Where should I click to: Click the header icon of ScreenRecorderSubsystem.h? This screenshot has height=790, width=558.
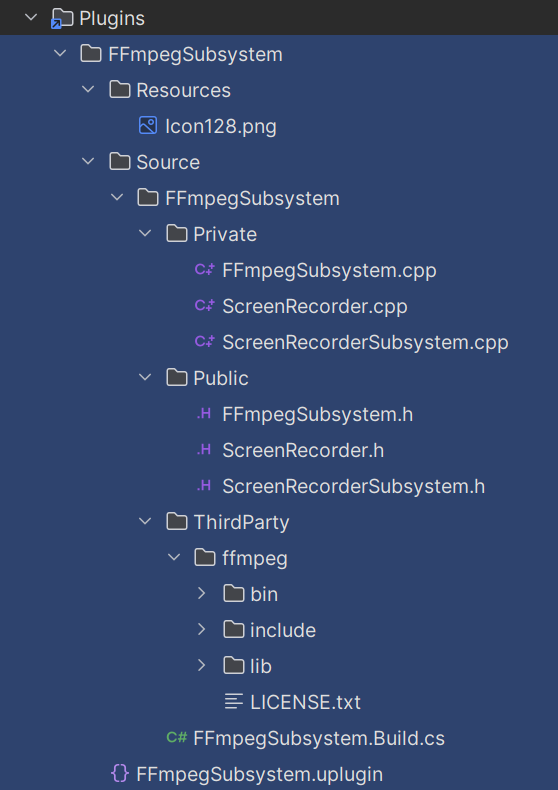[x=204, y=486]
